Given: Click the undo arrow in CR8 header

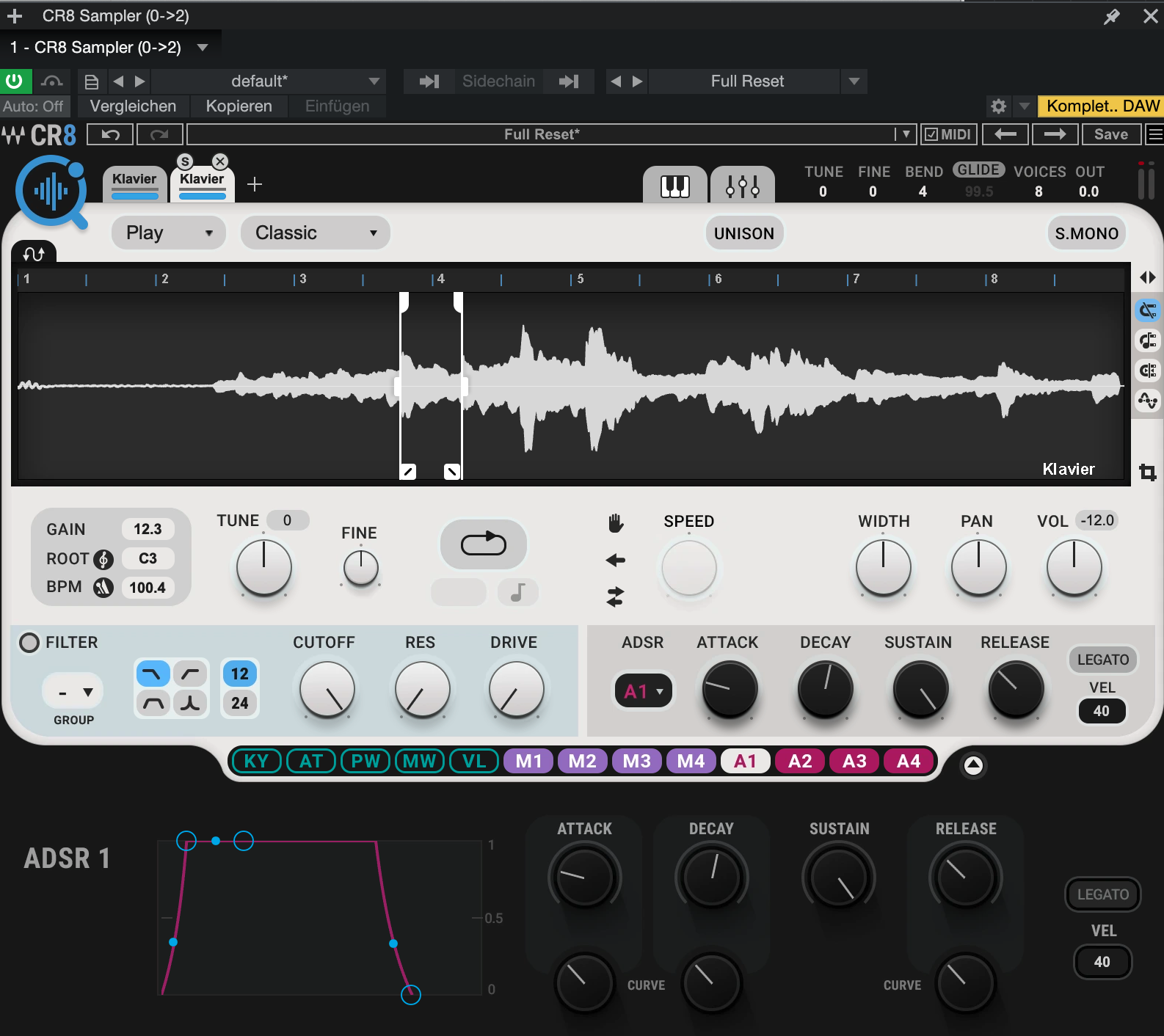Looking at the screenshot, I should 110,134.
